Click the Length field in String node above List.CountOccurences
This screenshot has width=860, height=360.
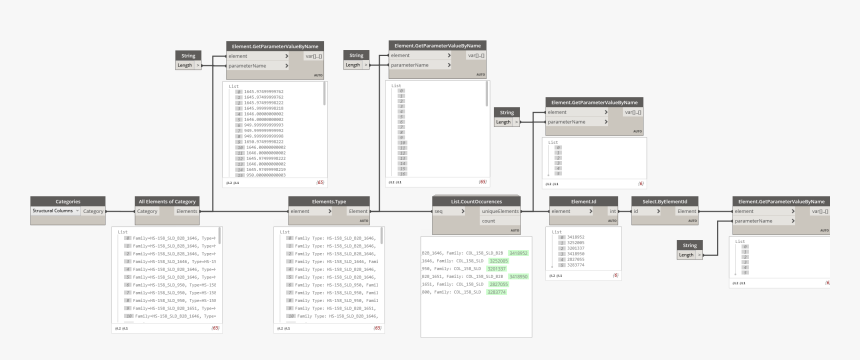pyautogui.click(x=503, y=122)
